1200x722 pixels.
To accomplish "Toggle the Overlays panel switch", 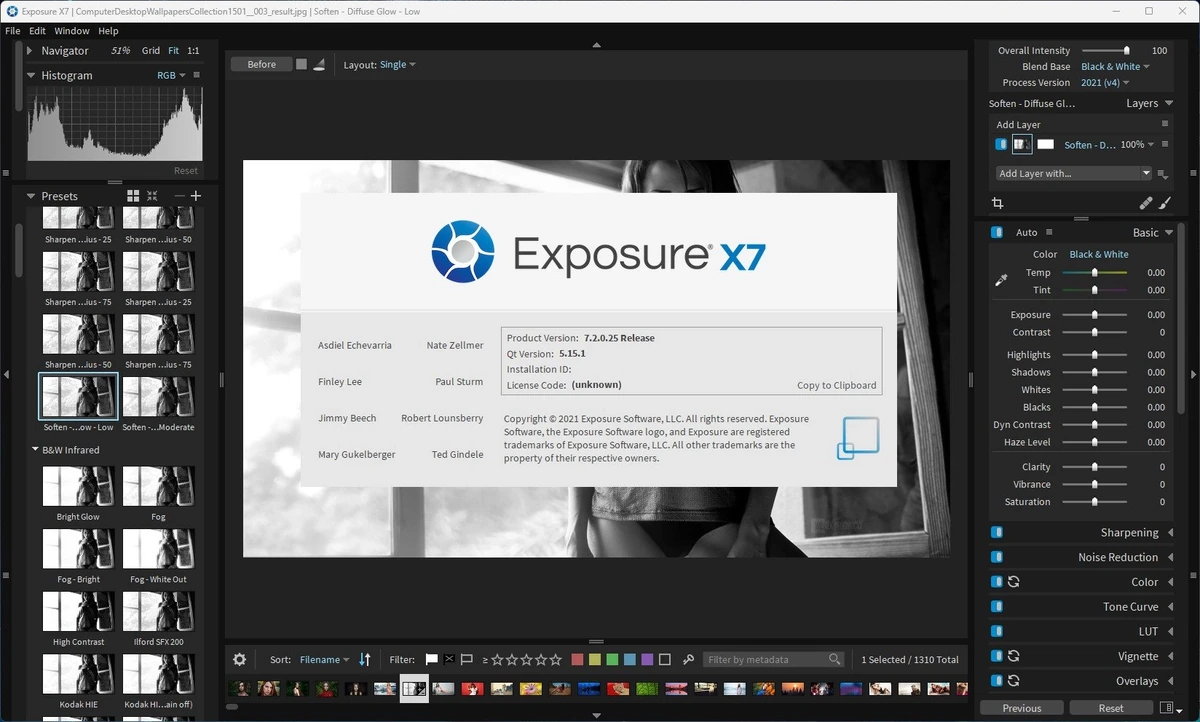I will pyautogui.click(x=997, y=681).
